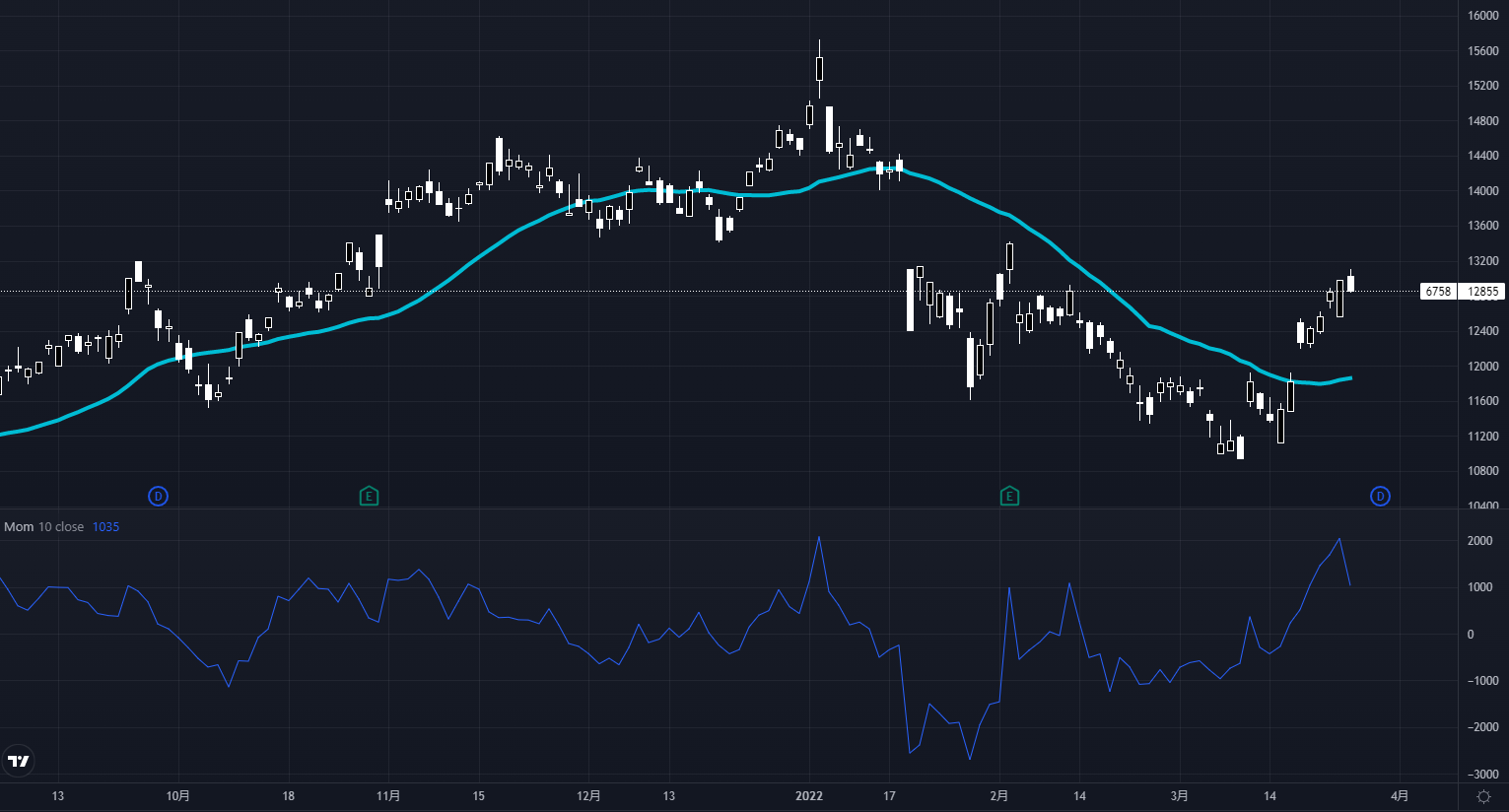Click the 14000 price axis label

(x=1482, y=191)
